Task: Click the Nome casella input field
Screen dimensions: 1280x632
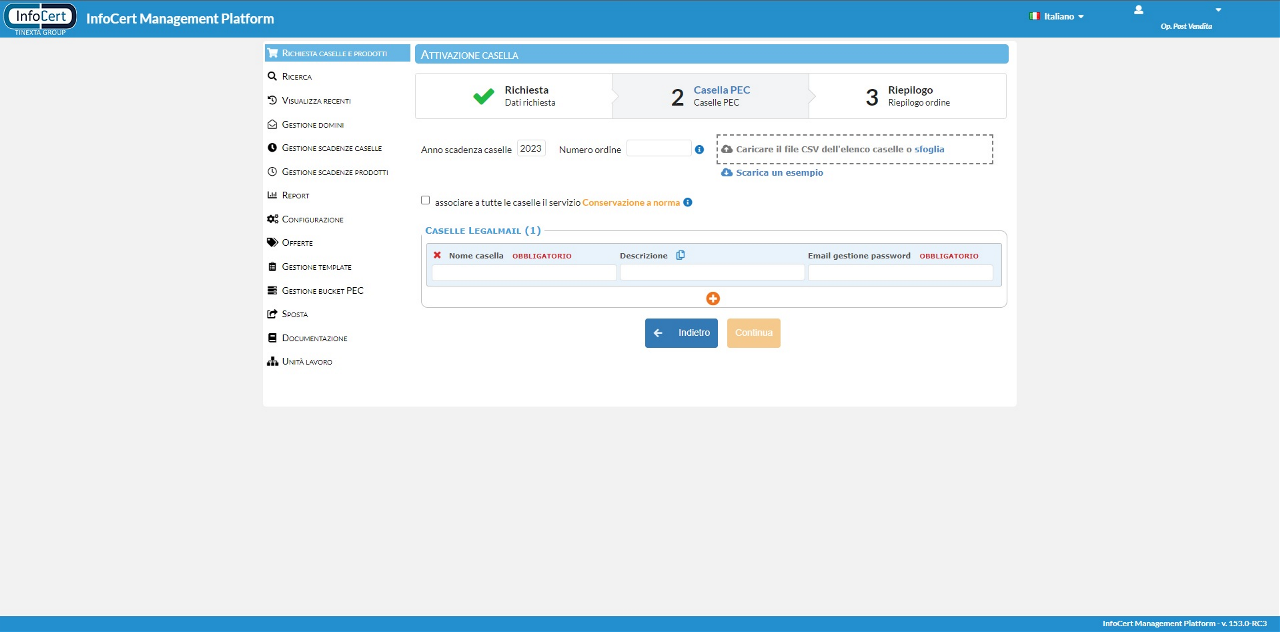Action: click(524, 272)
